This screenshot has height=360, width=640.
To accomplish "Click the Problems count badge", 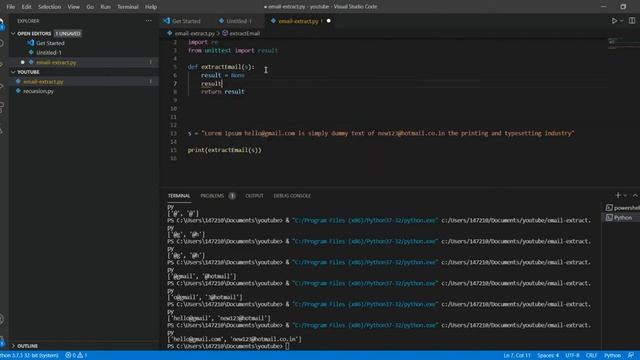I will pos(232,196).
